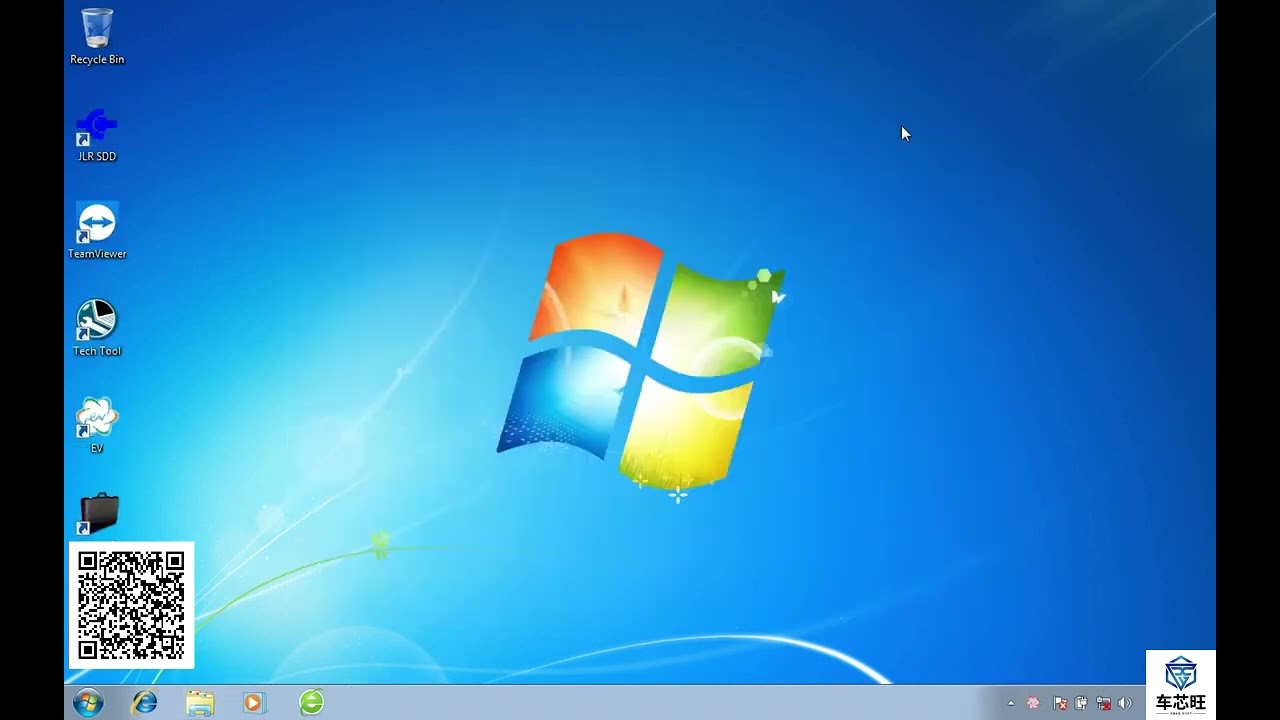Launch Internet Explorer from the taskbar
The image size is (1280, 720).
pos(145,703)
